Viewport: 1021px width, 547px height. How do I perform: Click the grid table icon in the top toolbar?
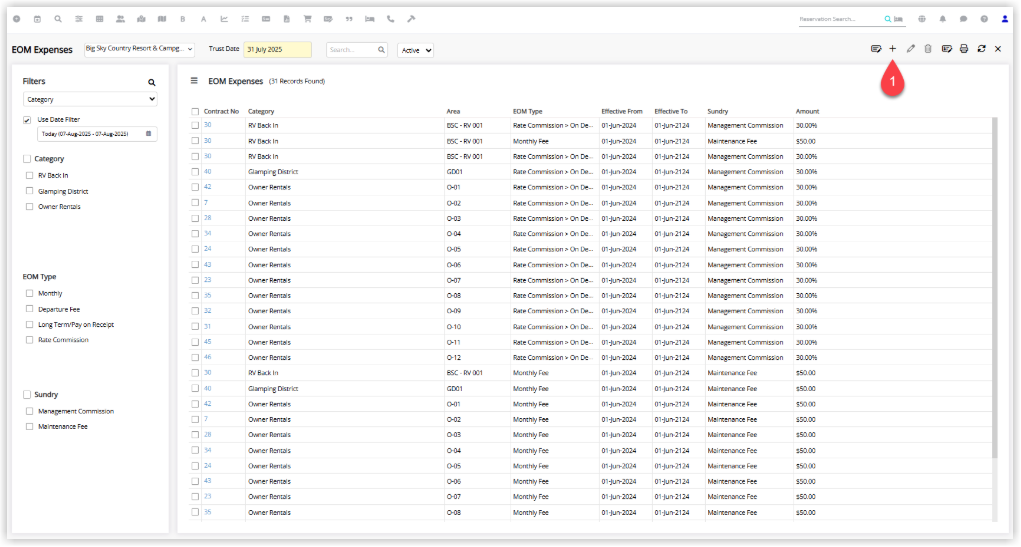(100, 19)
